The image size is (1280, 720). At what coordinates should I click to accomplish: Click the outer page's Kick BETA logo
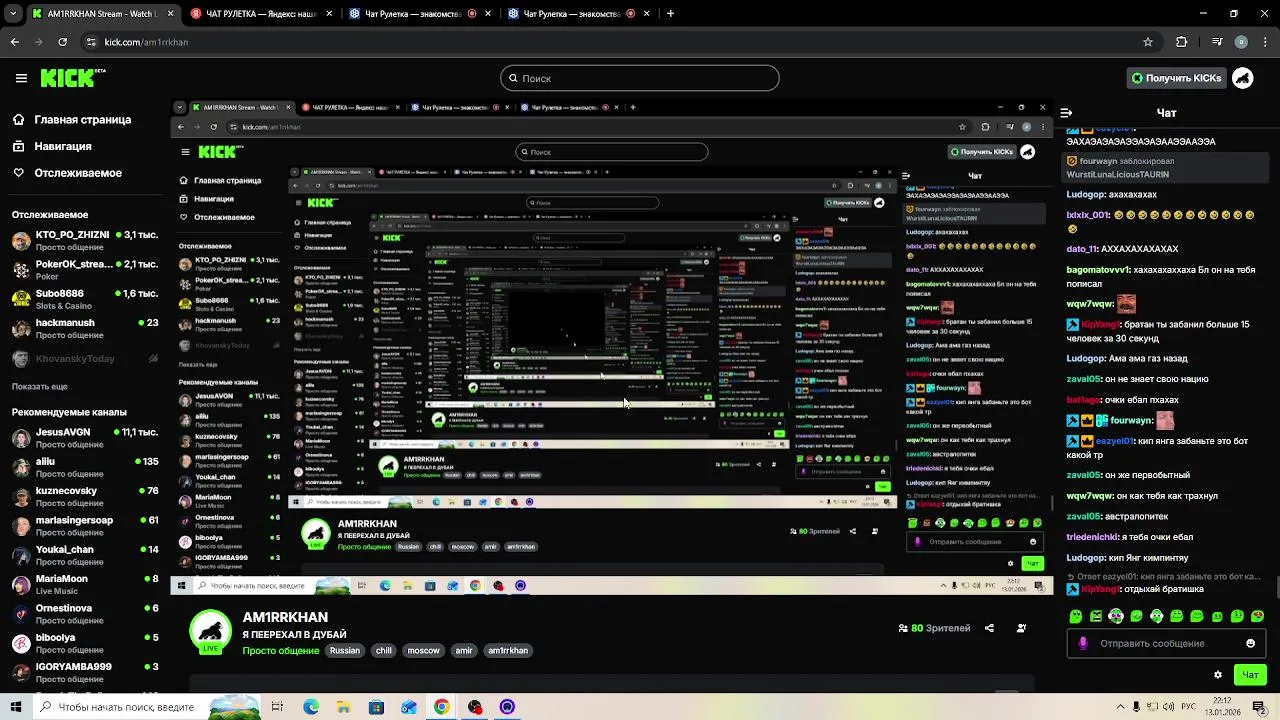73,78
